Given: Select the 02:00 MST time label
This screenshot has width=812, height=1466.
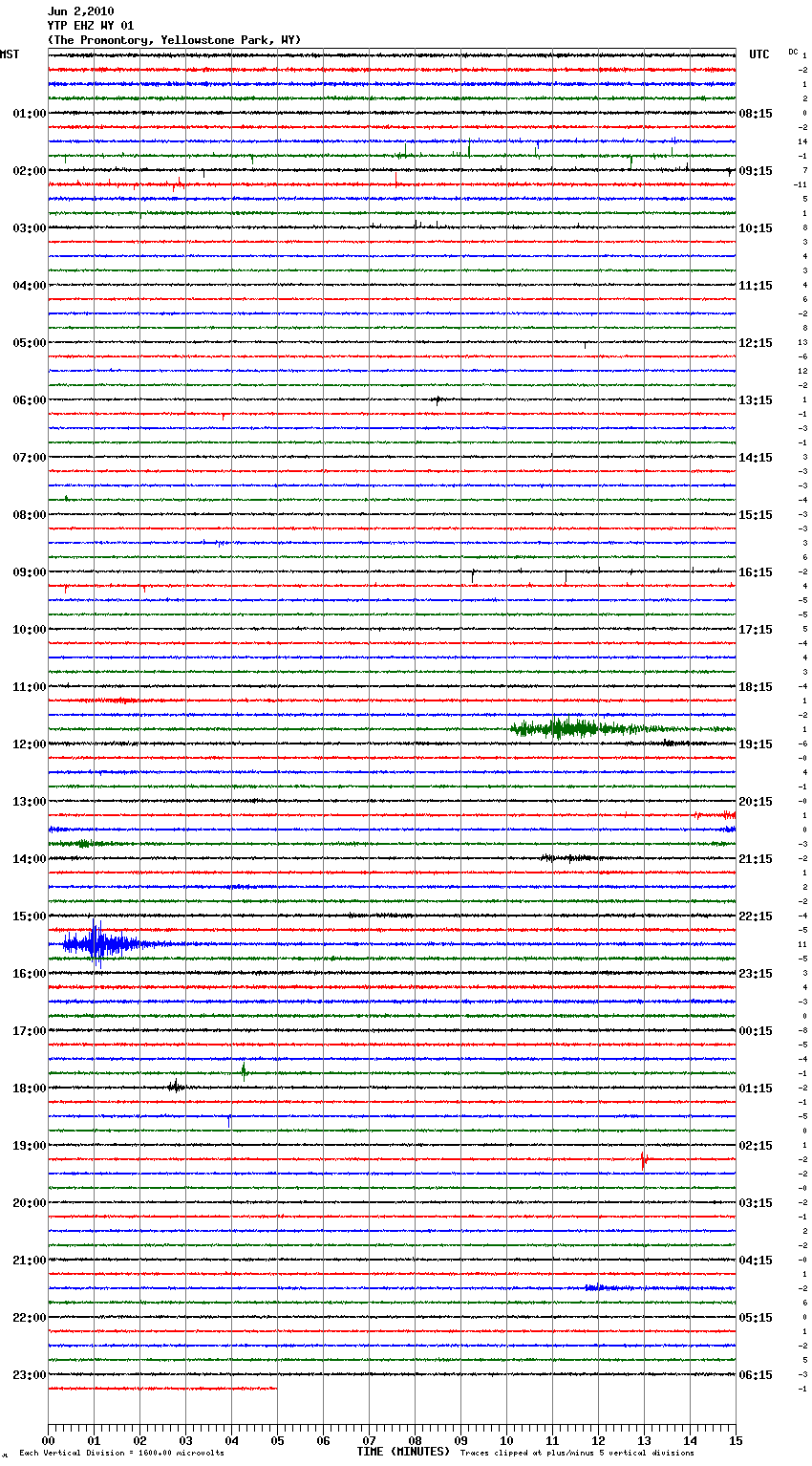Looking at the screenshot, I should (30, 171).
